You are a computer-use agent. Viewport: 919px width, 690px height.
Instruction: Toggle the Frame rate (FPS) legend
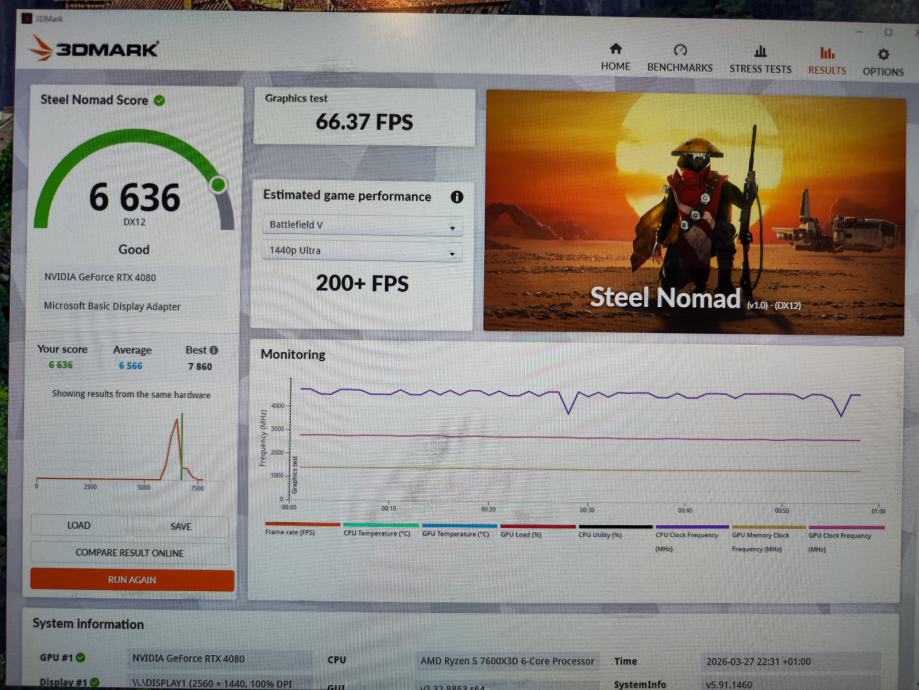(x=302, y=529)
